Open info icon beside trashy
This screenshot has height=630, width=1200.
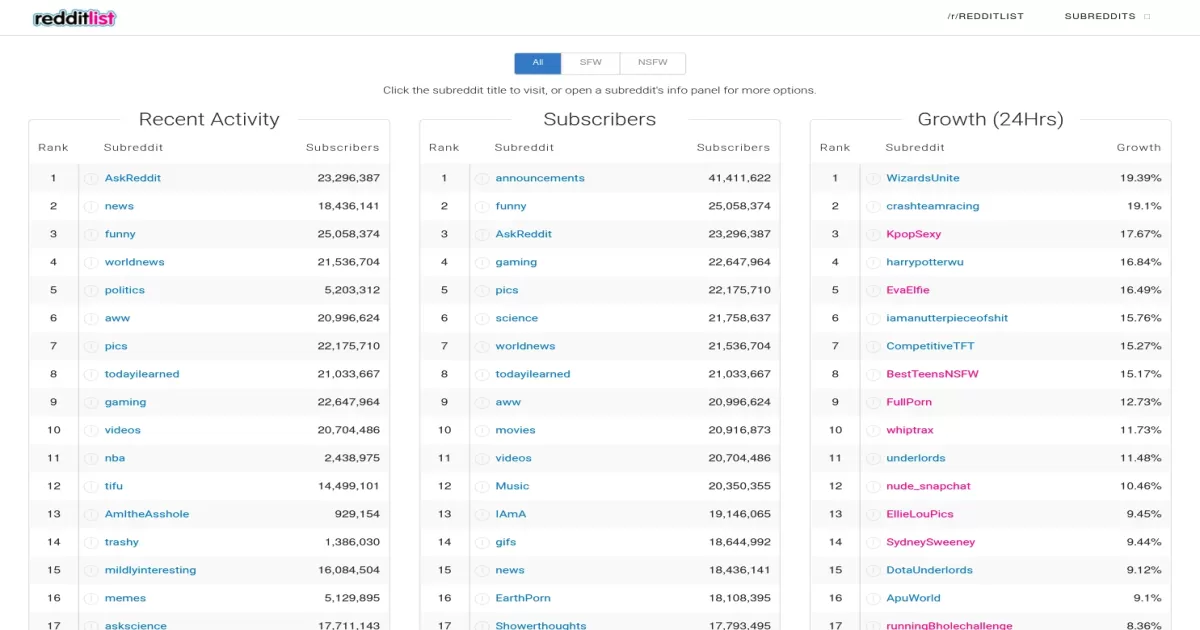pos(90,542)
